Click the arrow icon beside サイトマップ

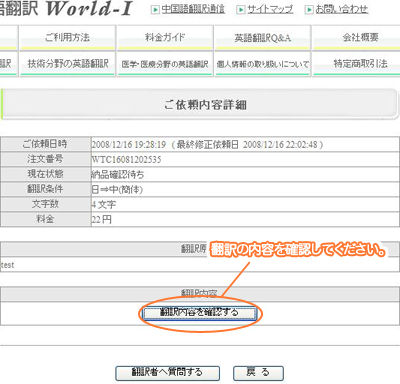click(x=240, y=10)
